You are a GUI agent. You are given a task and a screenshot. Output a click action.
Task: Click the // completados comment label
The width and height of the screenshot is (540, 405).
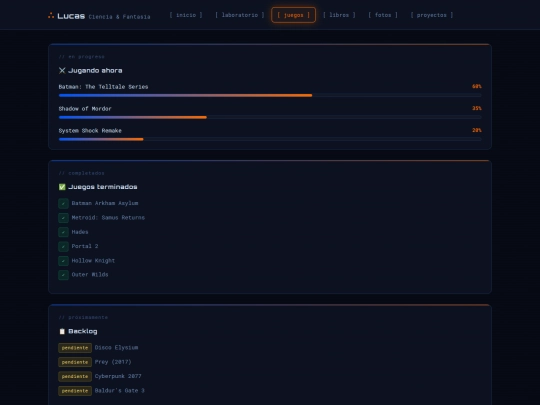tap(82, 173)
